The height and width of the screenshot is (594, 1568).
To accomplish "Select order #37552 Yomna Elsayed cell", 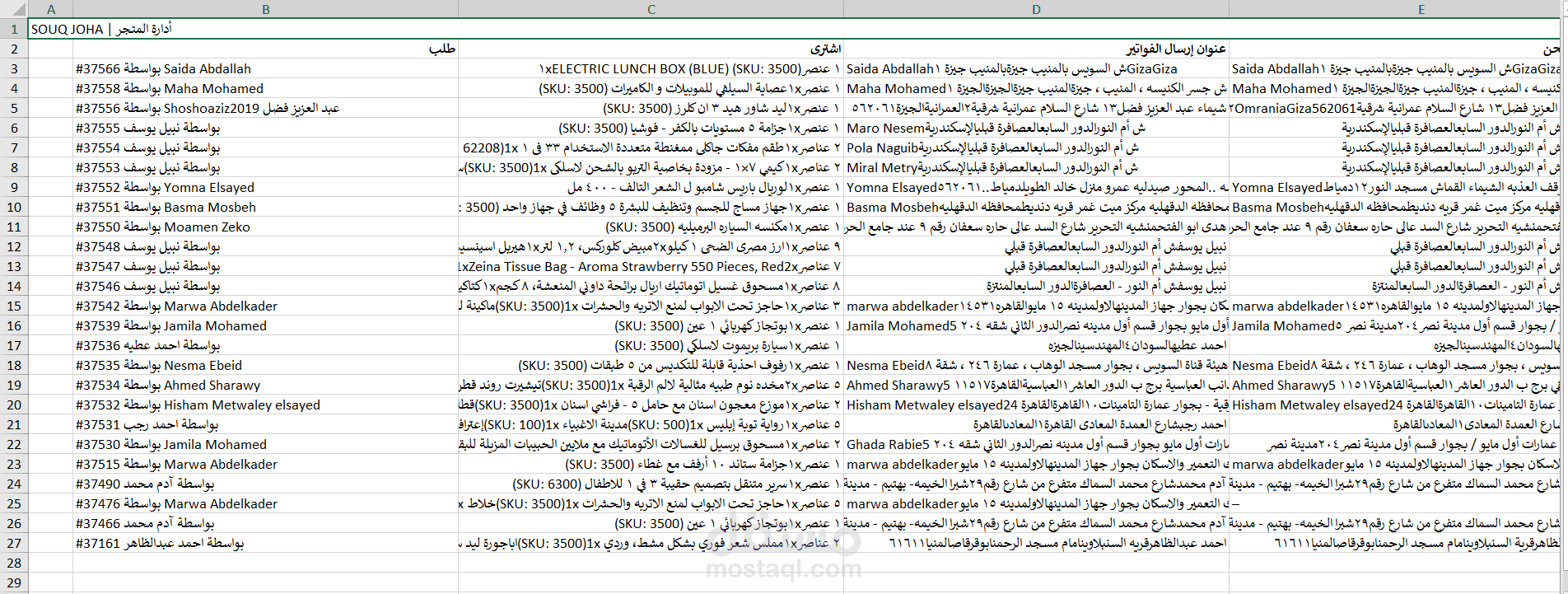I will pos(265,187).
